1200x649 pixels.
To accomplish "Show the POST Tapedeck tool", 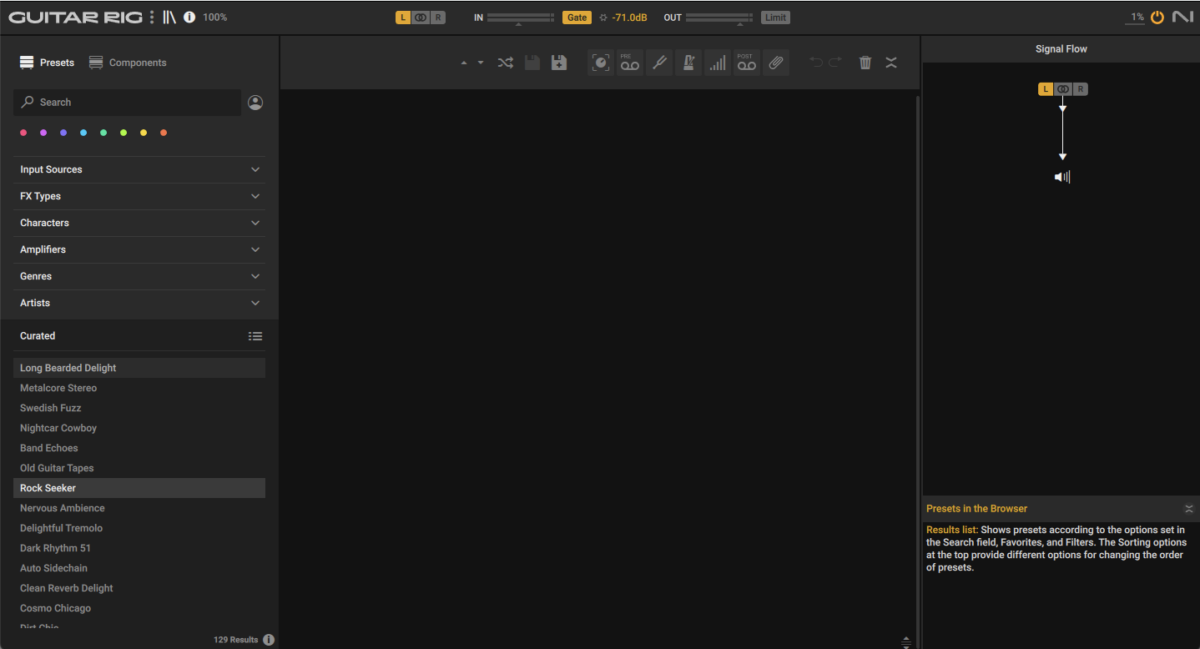I will pyautogui.click(x=746, y=62).
